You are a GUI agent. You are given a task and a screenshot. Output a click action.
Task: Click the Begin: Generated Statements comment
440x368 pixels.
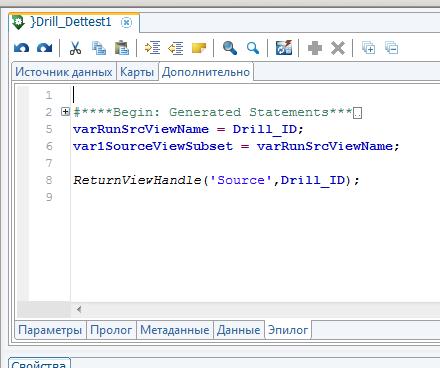pos(212,112)
